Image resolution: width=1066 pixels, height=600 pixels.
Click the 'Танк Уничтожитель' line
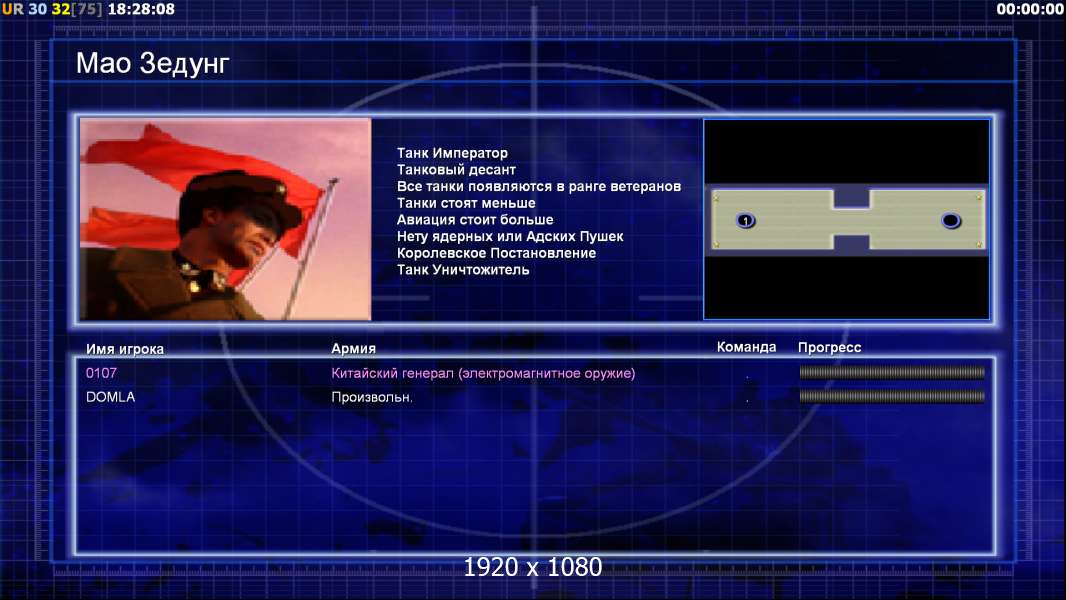pyautogui.click(x=463, y=270)
